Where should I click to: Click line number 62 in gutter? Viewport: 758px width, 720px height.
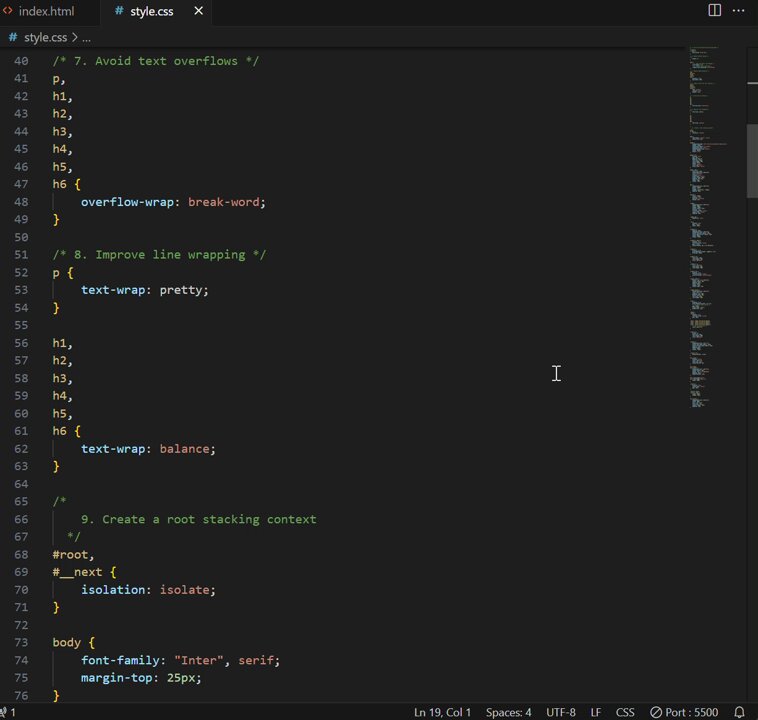[x=21, y=449]
